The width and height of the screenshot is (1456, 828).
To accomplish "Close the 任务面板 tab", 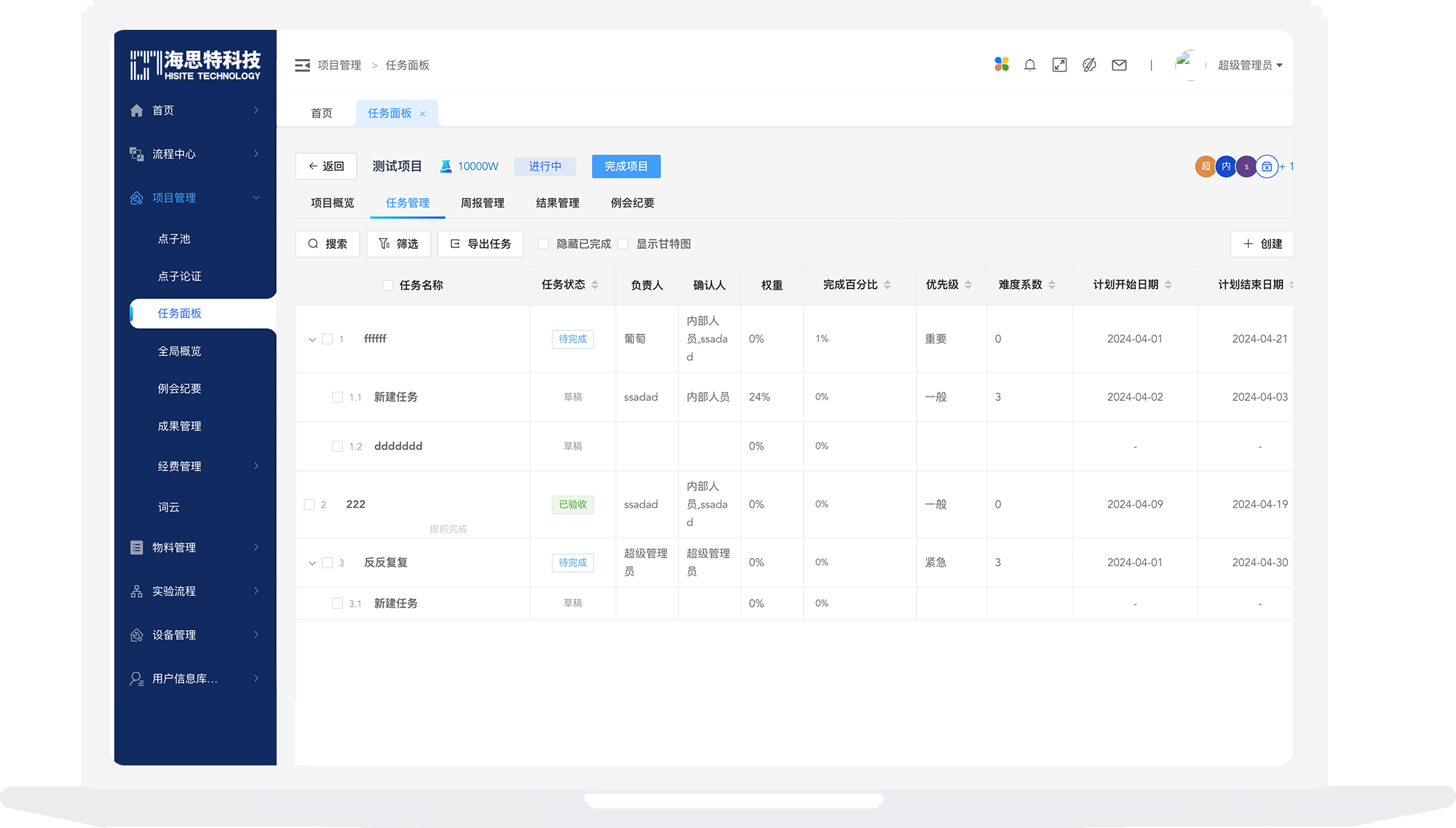I will tap(422, 114).
